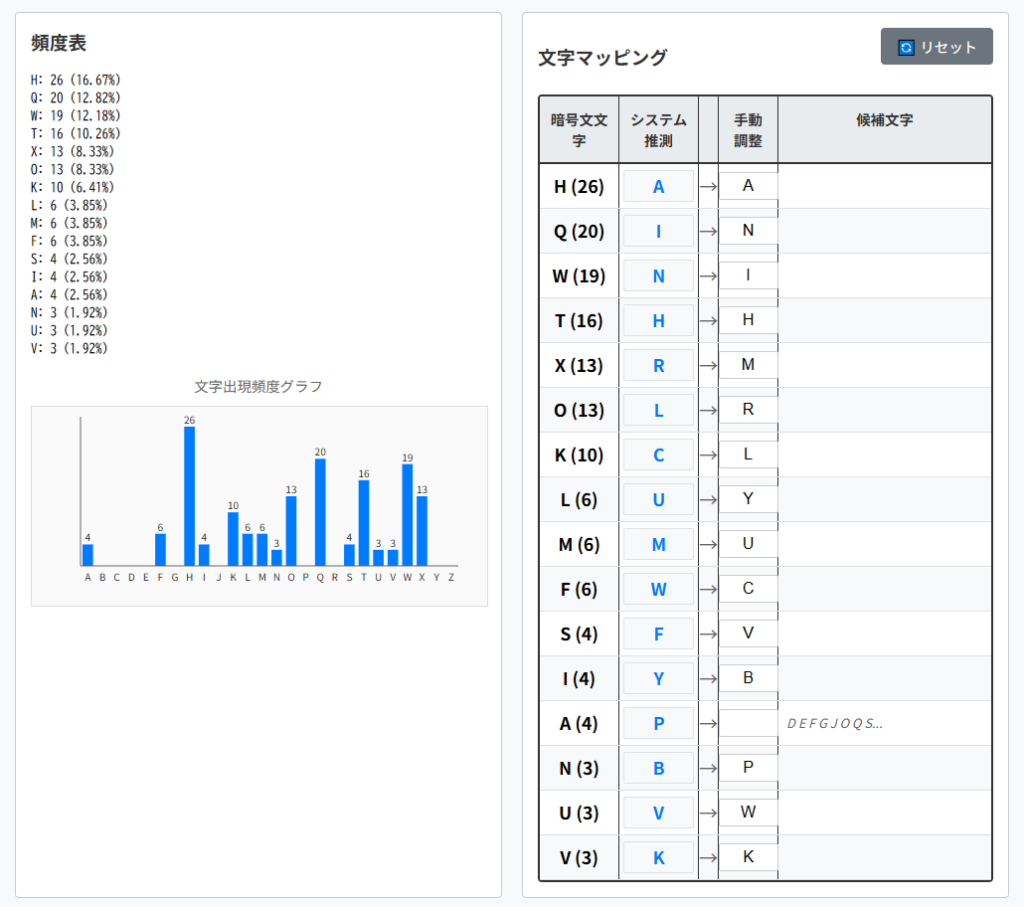Click manual adjustment field for cipher V
The image size is (1024, 907).
click(748, 857)
